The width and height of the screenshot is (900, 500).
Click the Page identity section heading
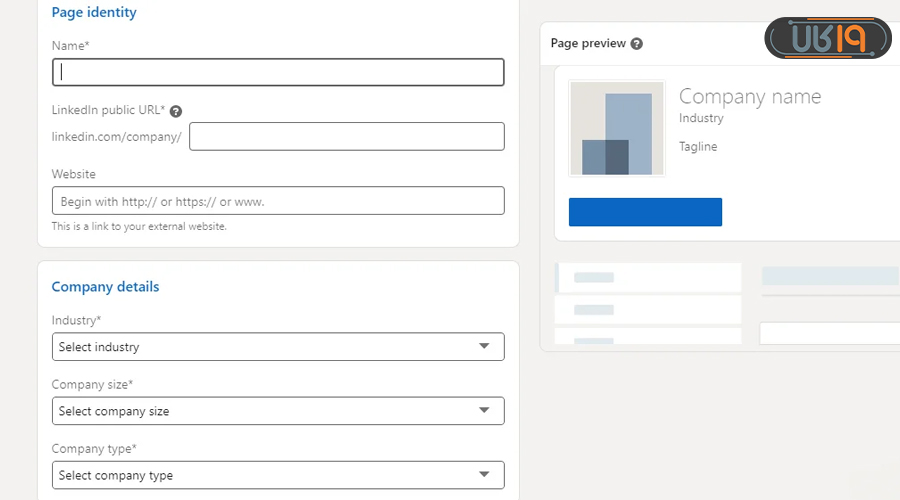[94, 13]
